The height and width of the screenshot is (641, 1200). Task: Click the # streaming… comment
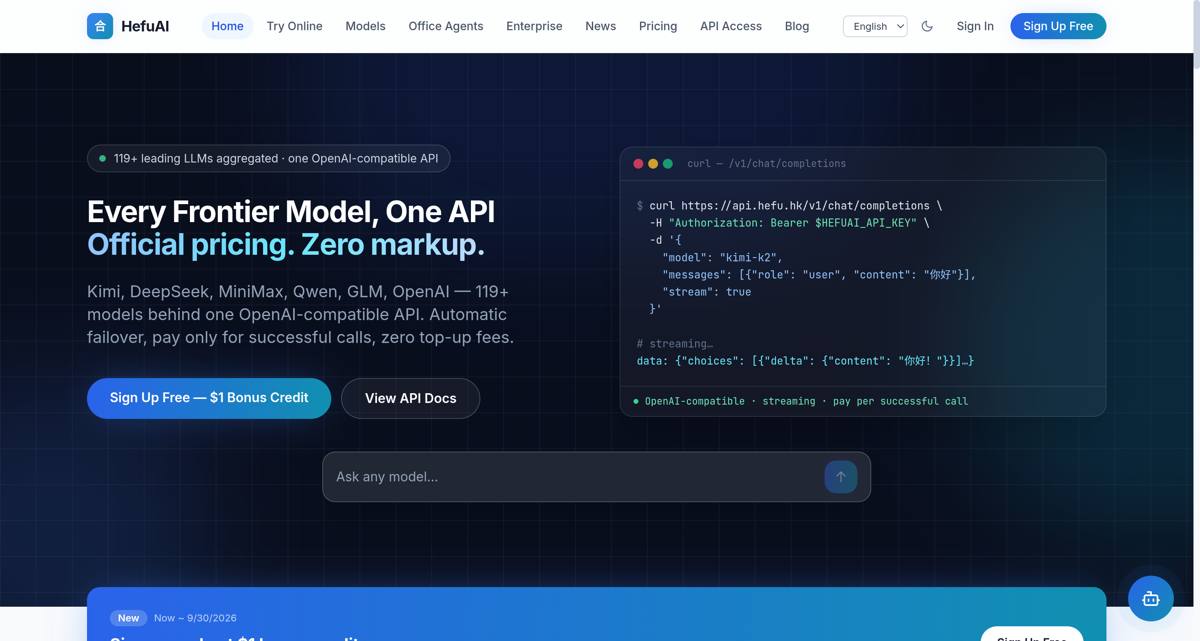point(674,344)
